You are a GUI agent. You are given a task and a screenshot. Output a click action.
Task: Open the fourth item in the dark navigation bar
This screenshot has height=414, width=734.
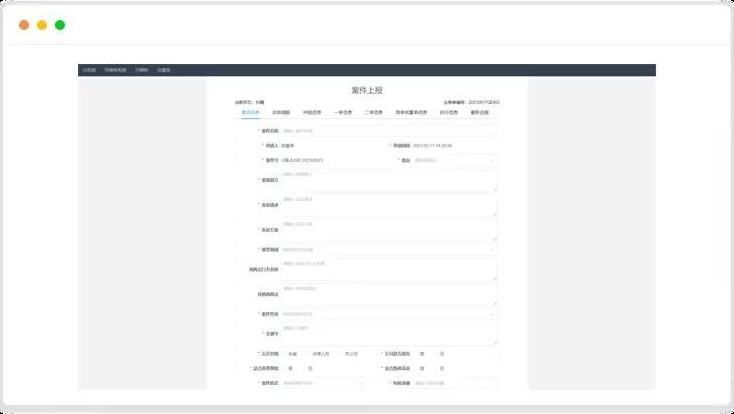pyautogui.click(x=163, y=70)
